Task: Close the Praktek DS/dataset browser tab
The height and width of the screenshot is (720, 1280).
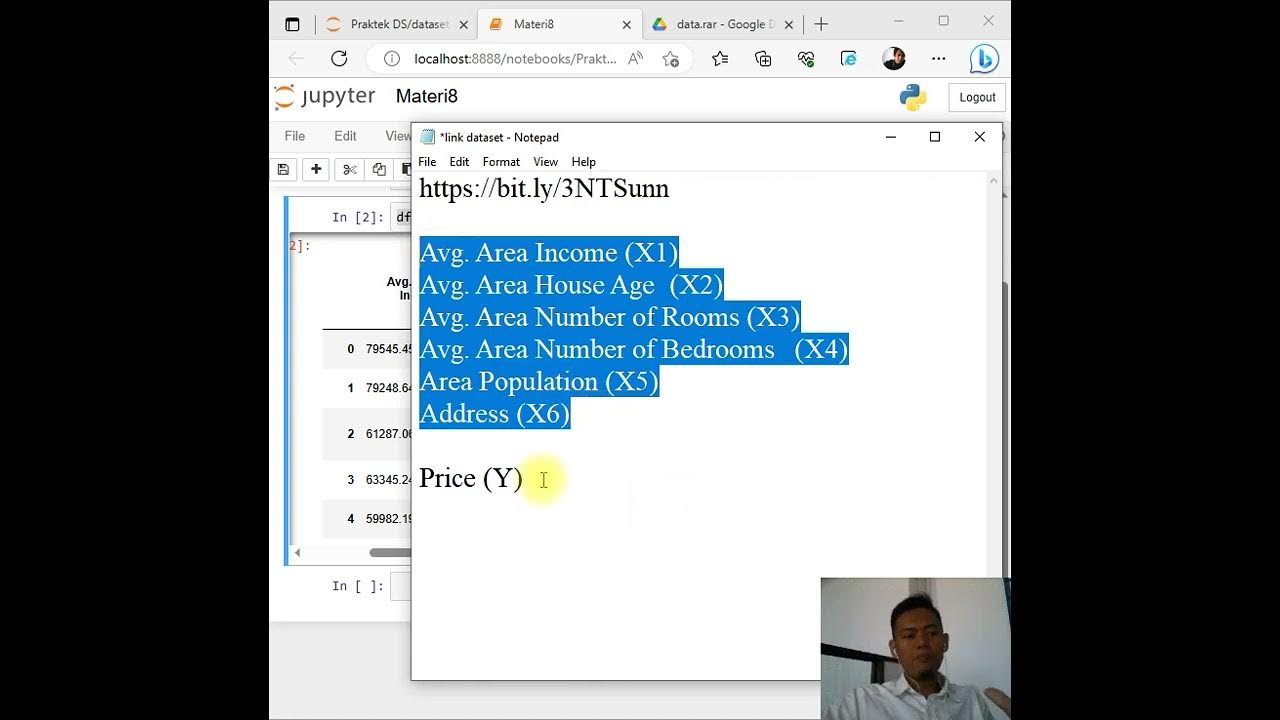Action: click(x=465, y=24)
